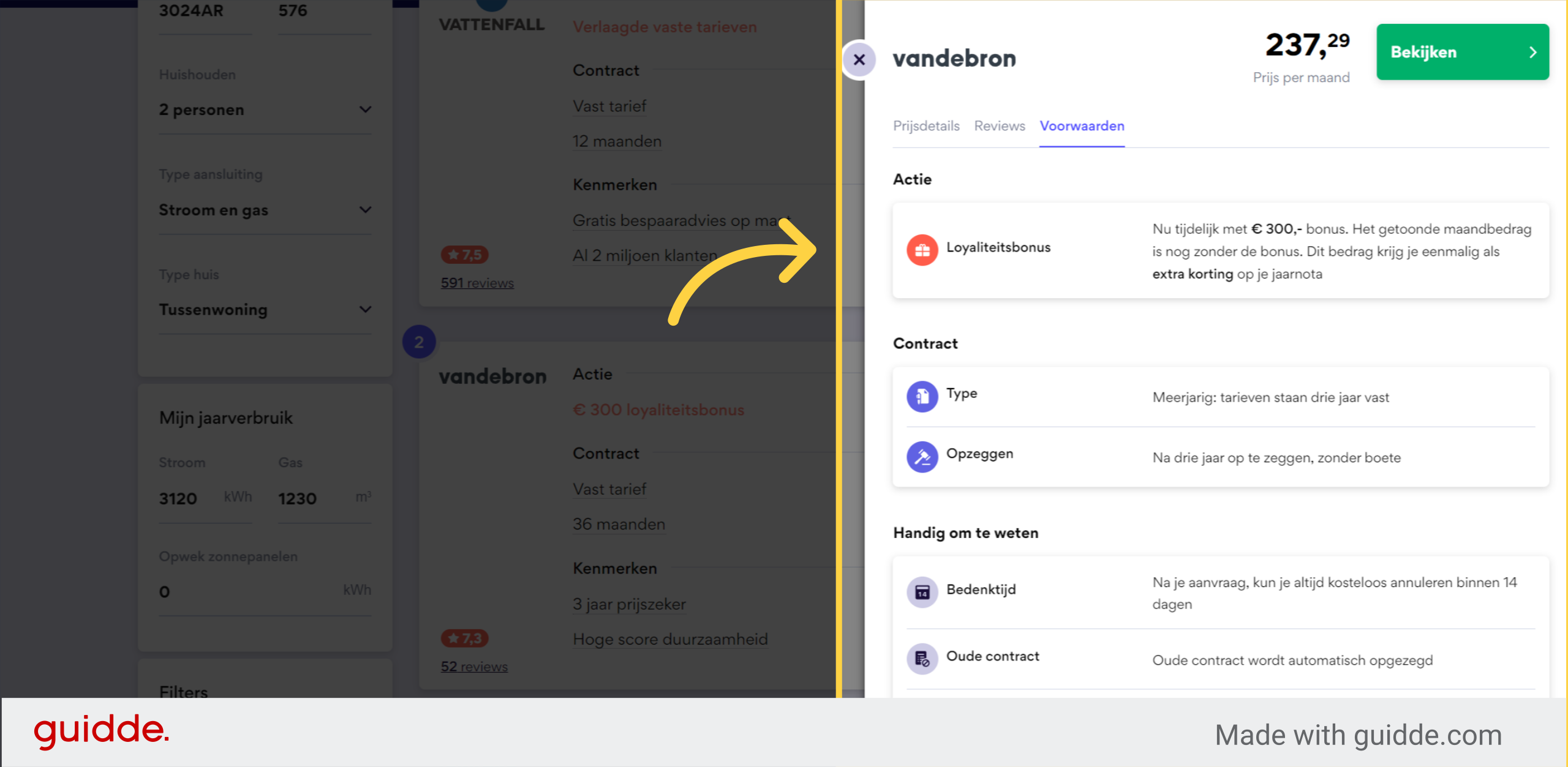Click the 7,5 star rating badge

tap(464, 255)
